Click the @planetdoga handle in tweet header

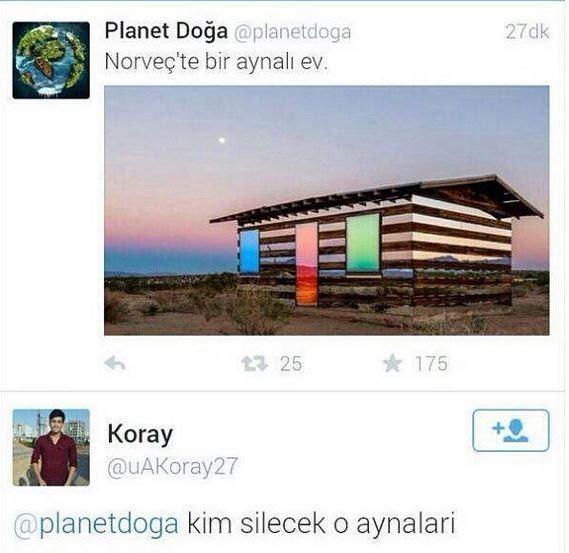point(292,33)
